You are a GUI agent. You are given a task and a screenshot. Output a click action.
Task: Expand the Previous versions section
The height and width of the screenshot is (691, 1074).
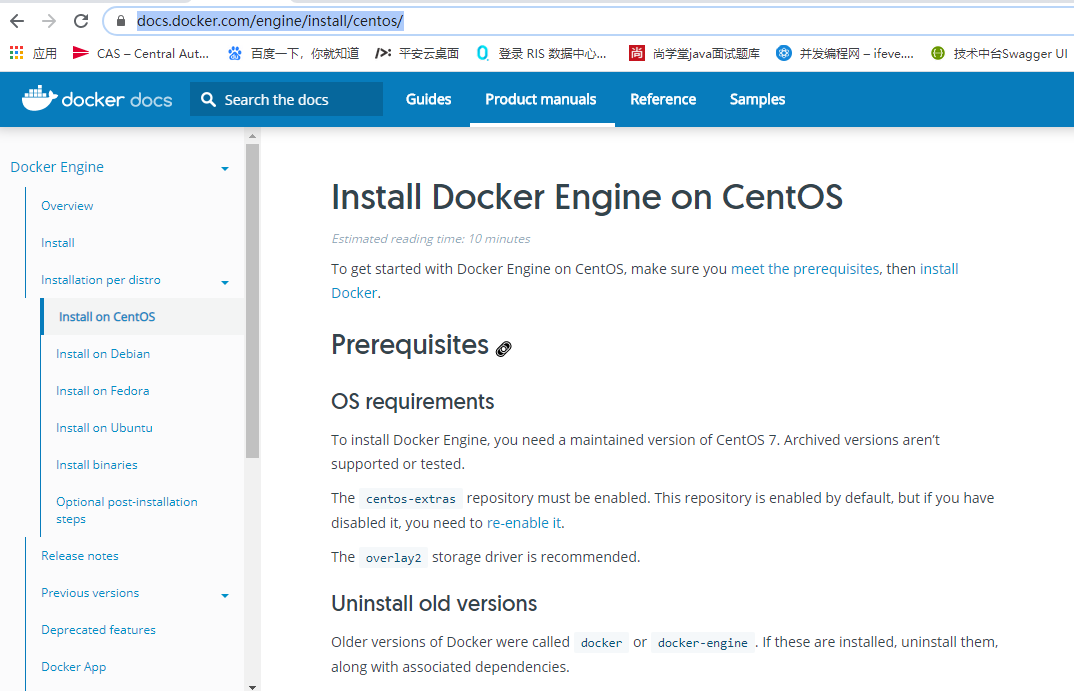point(224,593)
